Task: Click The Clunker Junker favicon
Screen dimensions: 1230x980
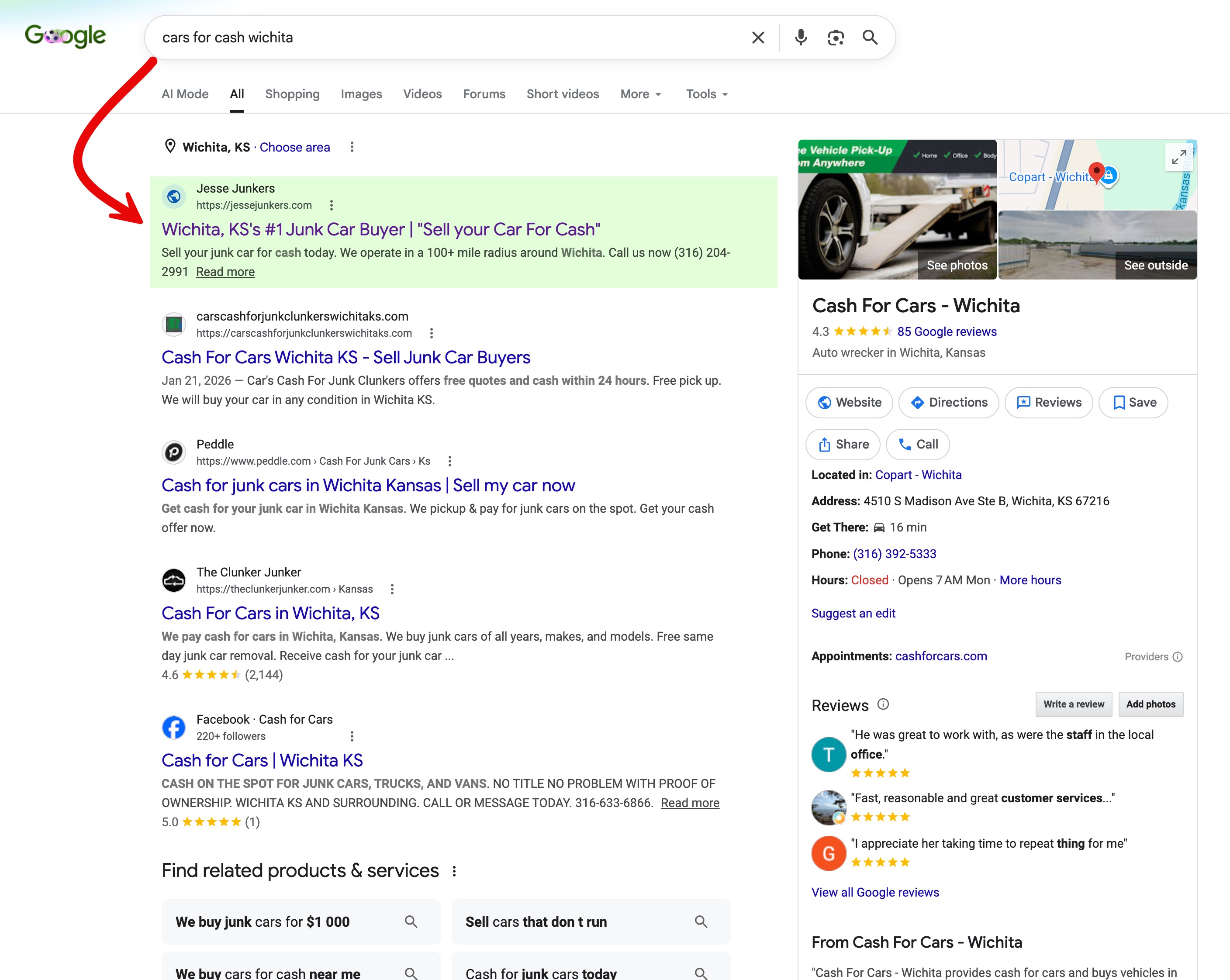Action: (173, 580)
